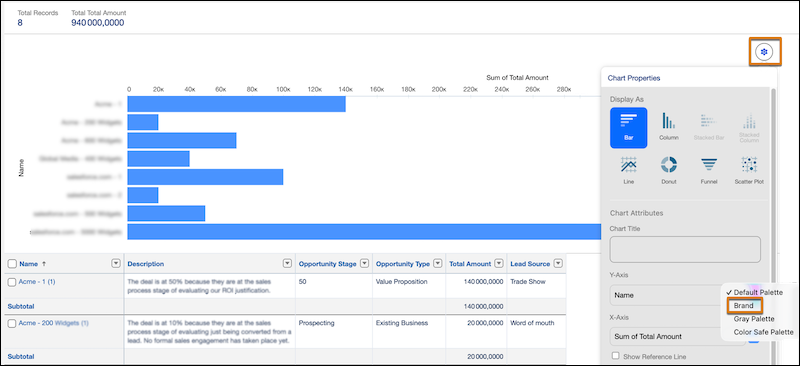Open the X-Axis Sum of Total Amount box

pyautogui.click(x=678, y=336)
